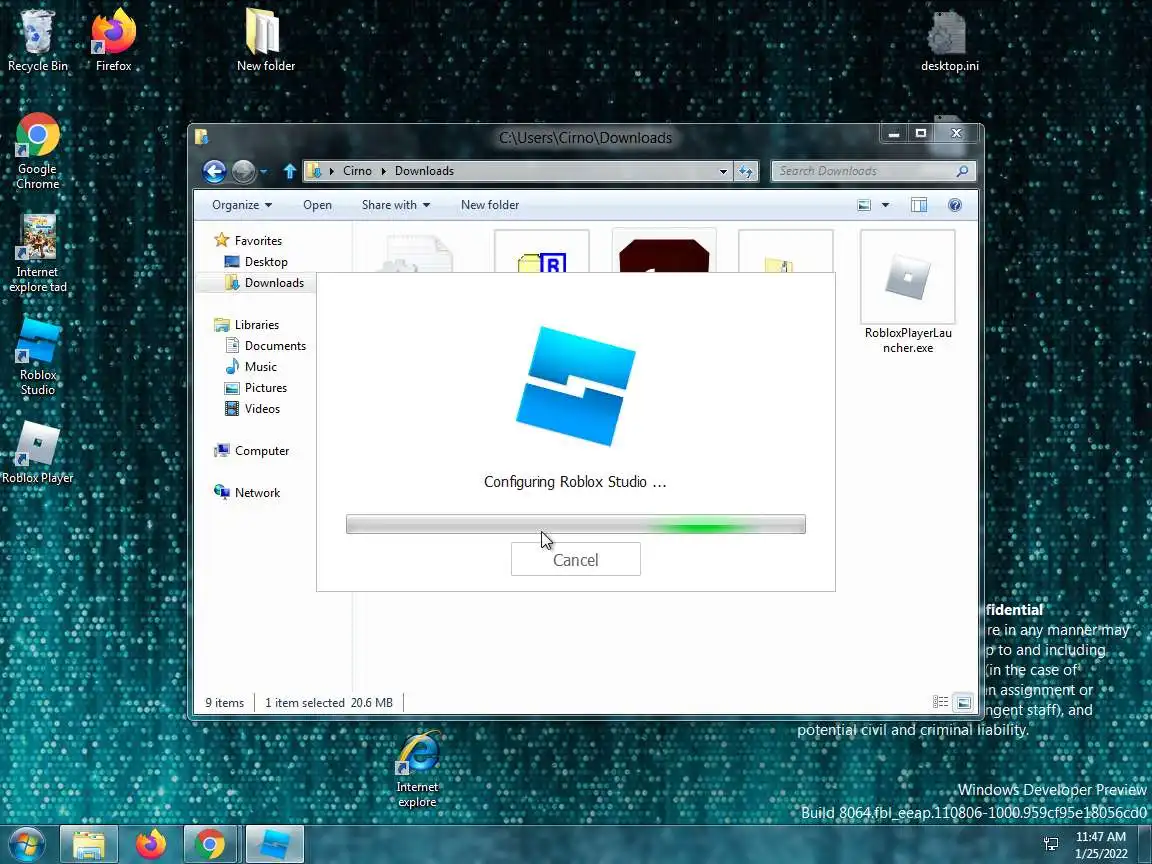Select Cirno in the address breadcrumb
The width and height of the screenshot is (1152, 864).
tap(357, 171)
